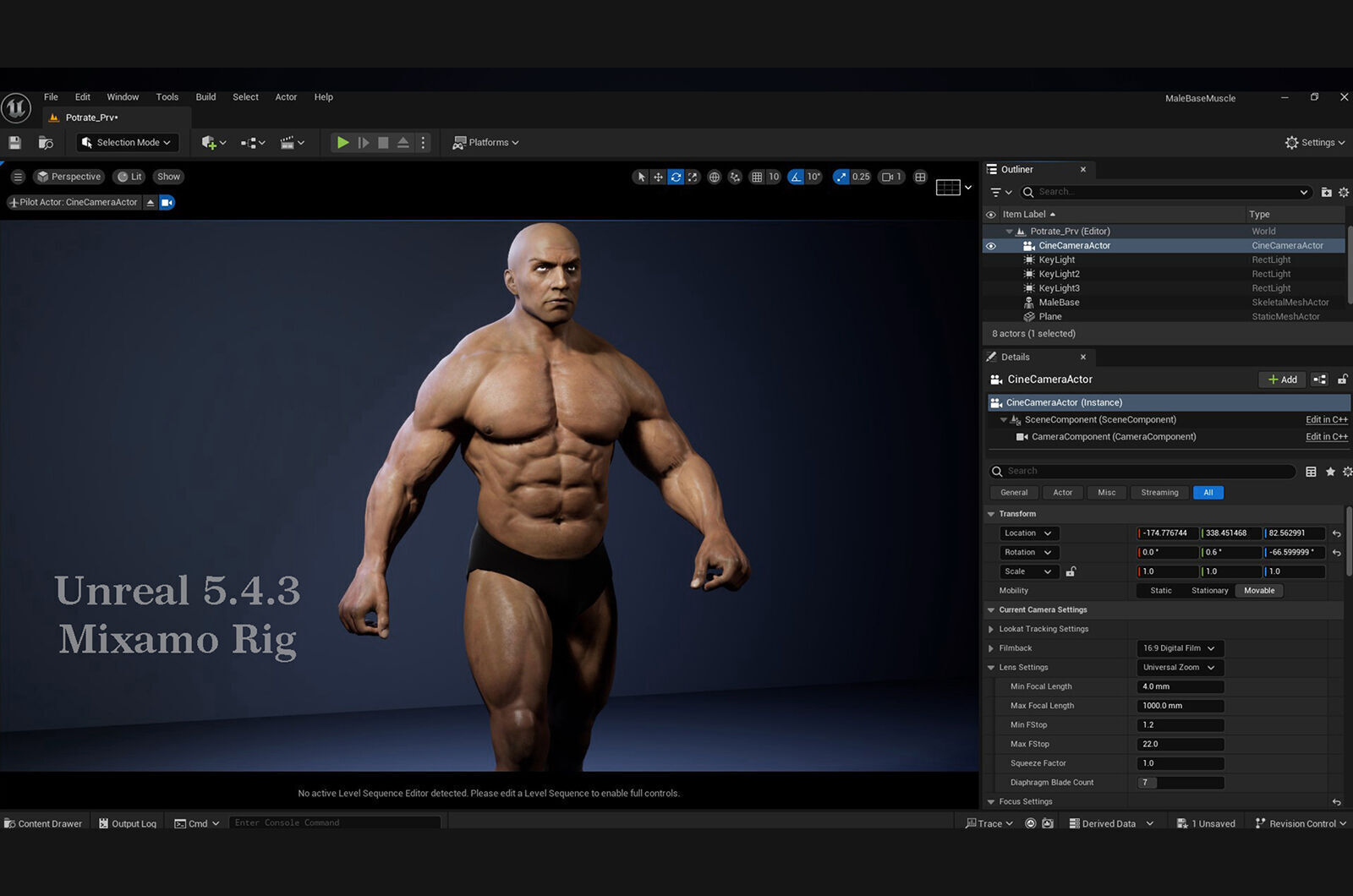Viewport: 1353px width, 896px height.
Task: Toggle visibility eye for CineCameraActor
Action: pyautogui.click(x=991, y=246)
